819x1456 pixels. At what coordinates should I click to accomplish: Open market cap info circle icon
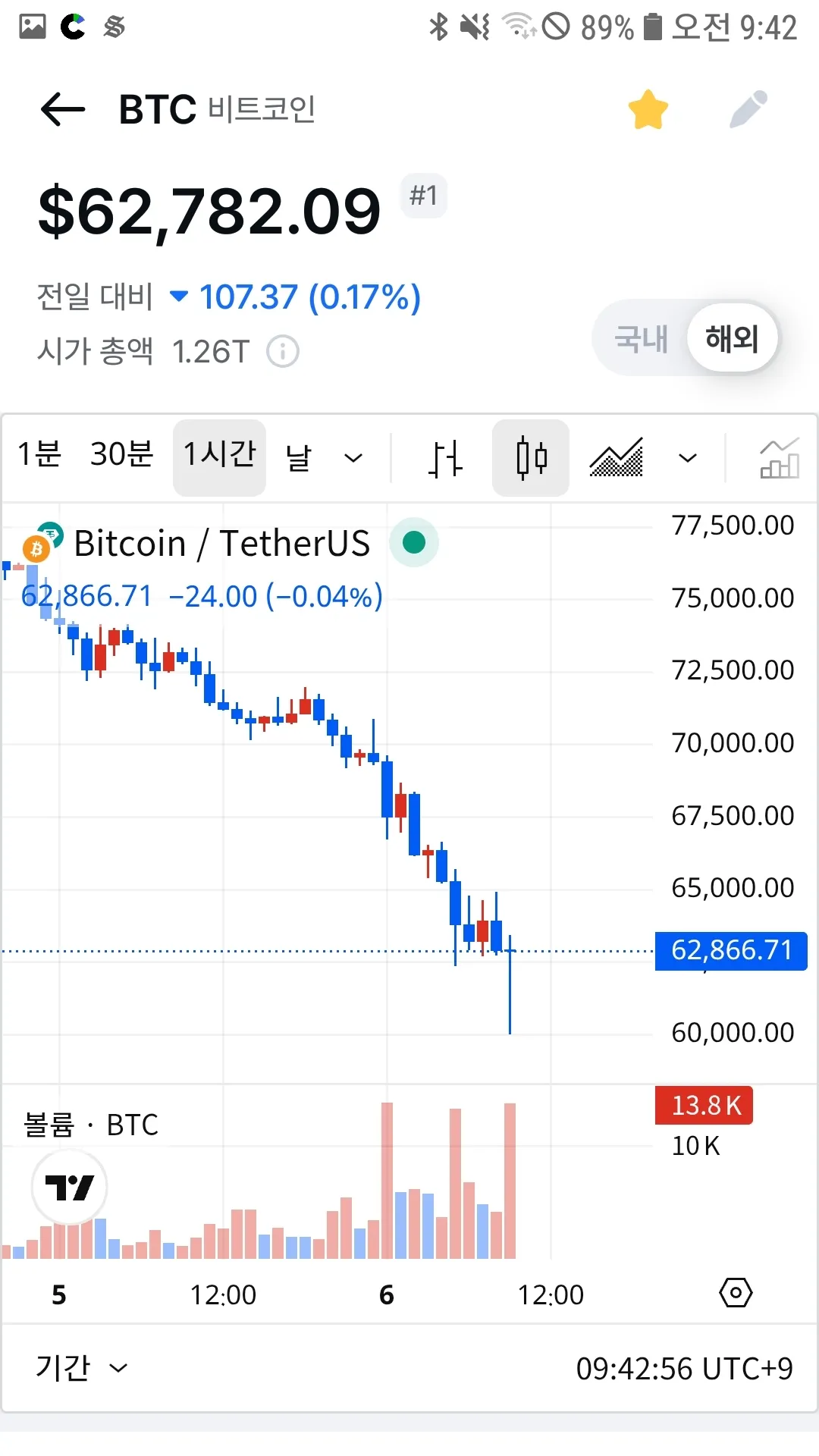pyautogui.click(x=283, y=352)
